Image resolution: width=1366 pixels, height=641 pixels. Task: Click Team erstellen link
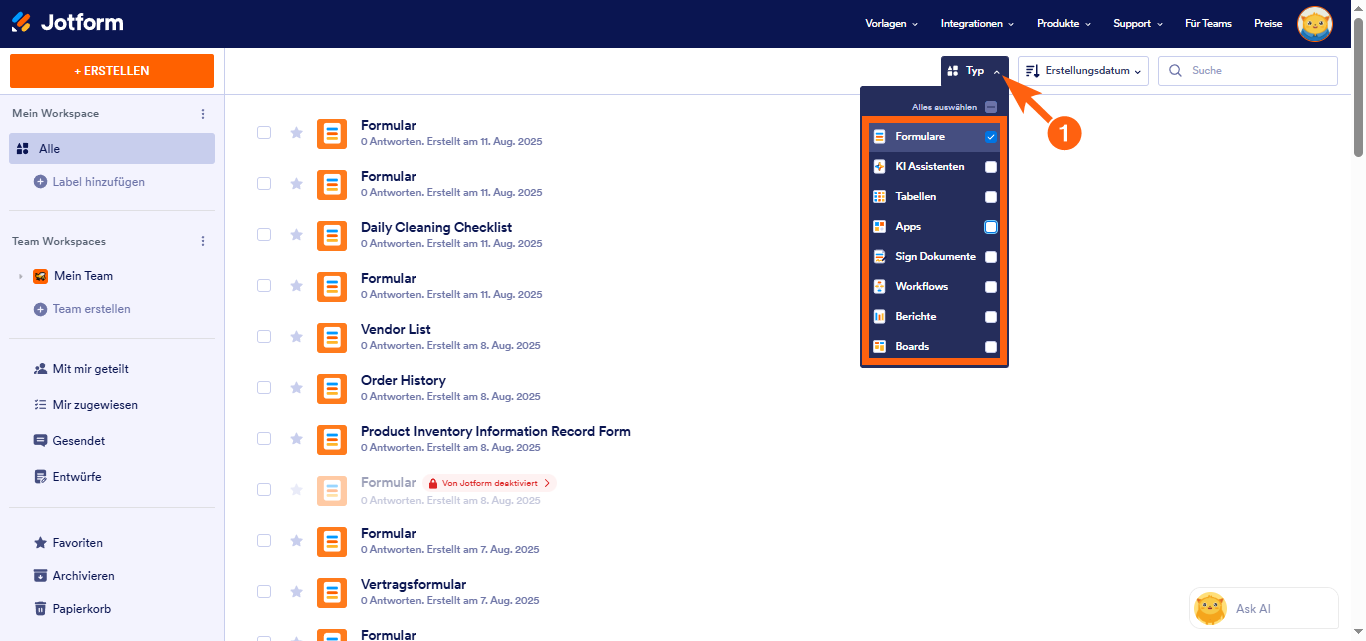pyautogui.click(x=92, y=309)
